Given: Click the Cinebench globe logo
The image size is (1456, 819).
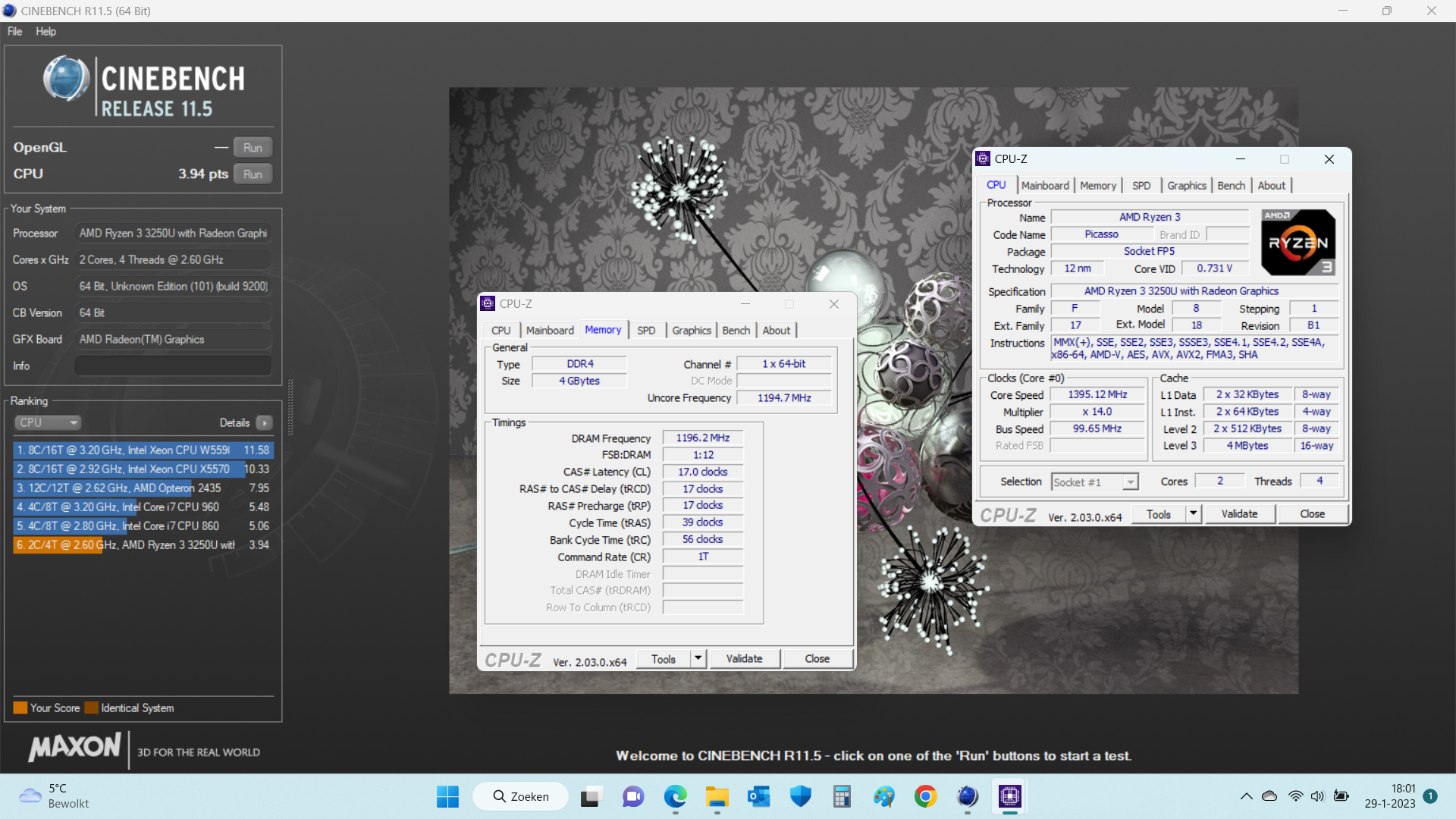Looking at the screenshot, I should (66, 79).
